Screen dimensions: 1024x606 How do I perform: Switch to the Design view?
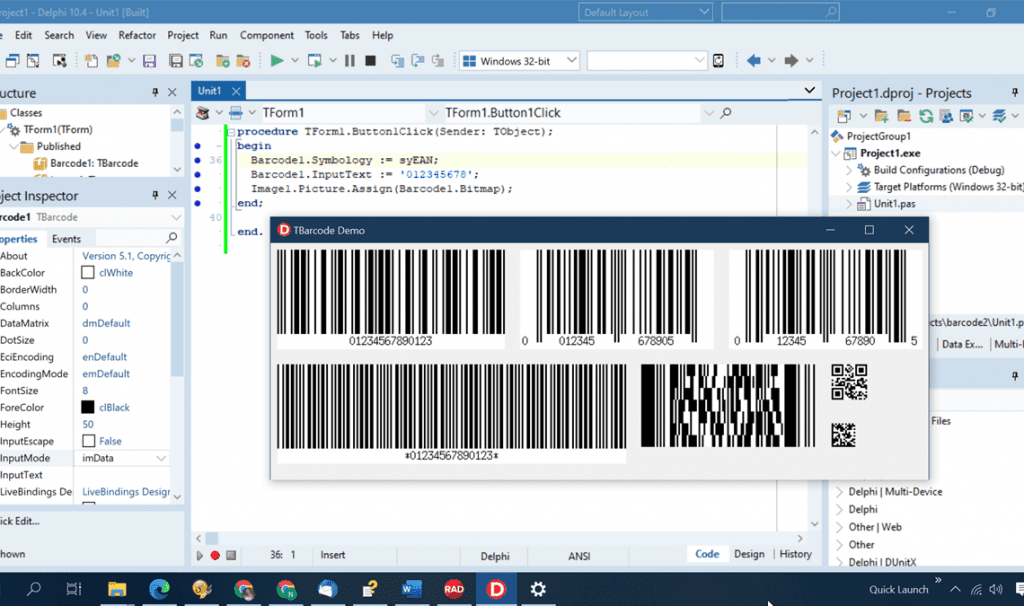(749, 554)
